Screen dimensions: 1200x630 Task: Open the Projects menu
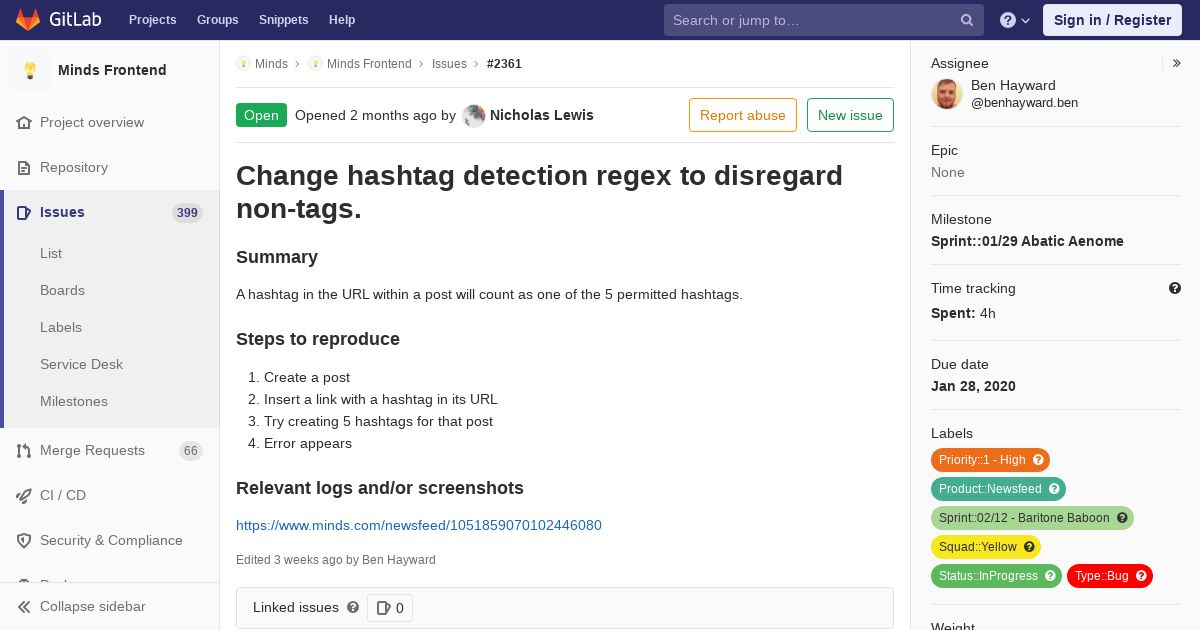point(153,20)
